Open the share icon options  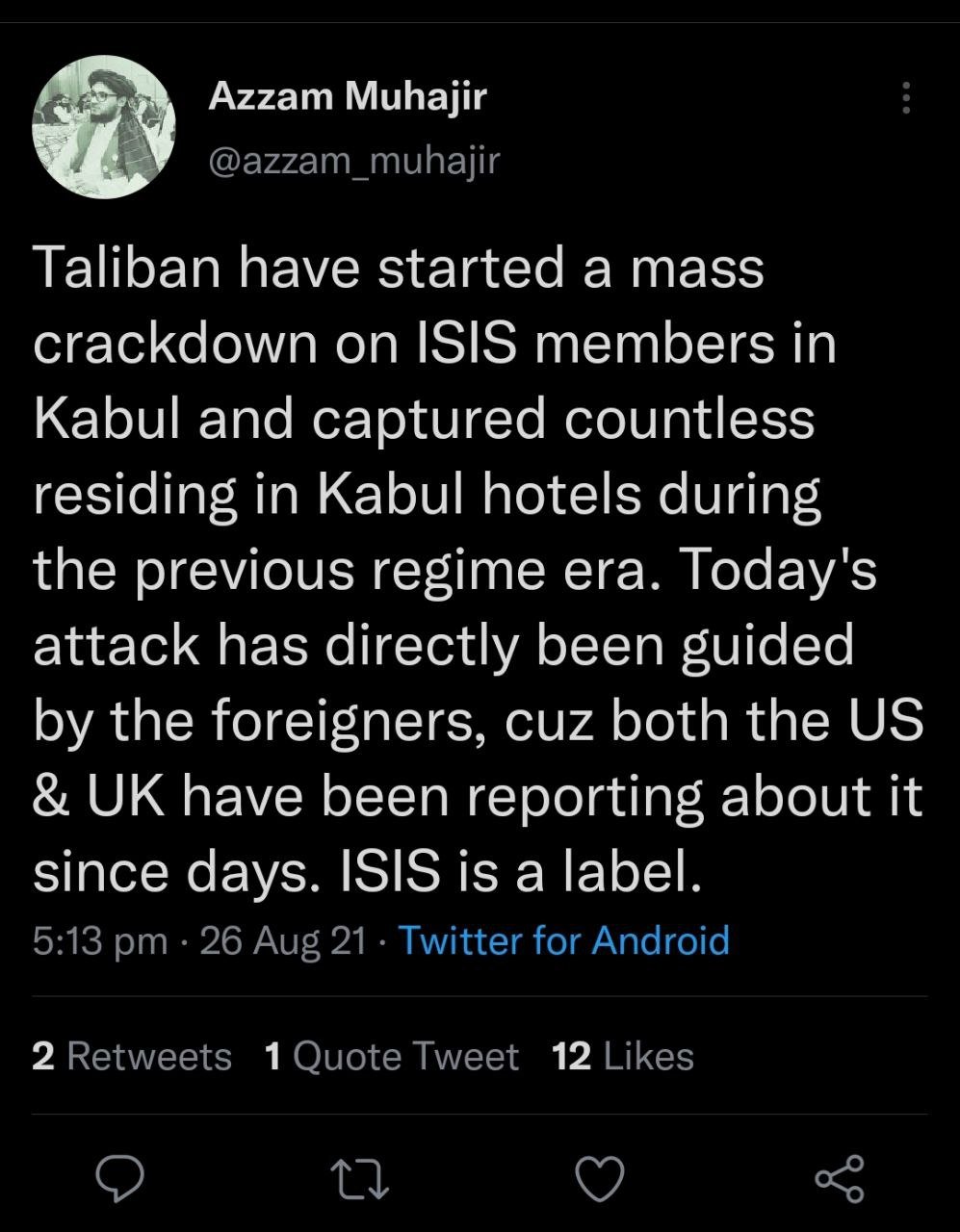click(839, 1178)
